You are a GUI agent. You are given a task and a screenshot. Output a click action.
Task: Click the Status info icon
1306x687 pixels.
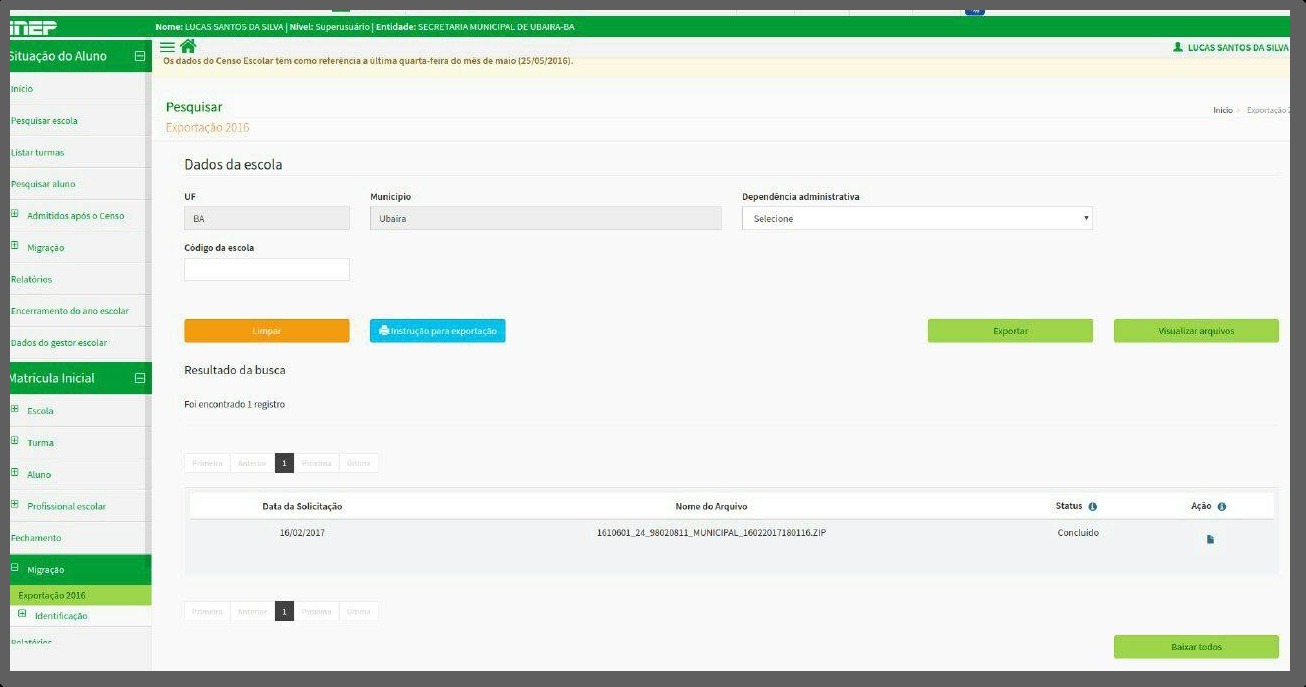tap(1092, 507)
